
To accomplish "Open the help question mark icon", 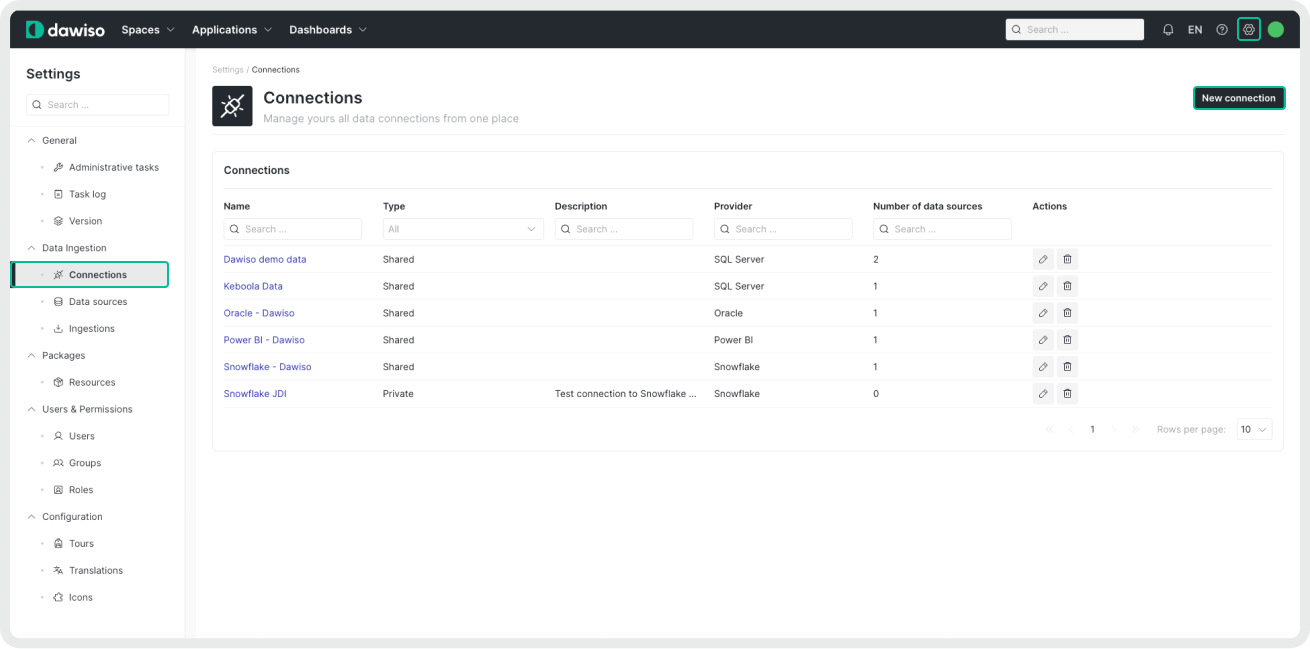I will [1222, 30].
